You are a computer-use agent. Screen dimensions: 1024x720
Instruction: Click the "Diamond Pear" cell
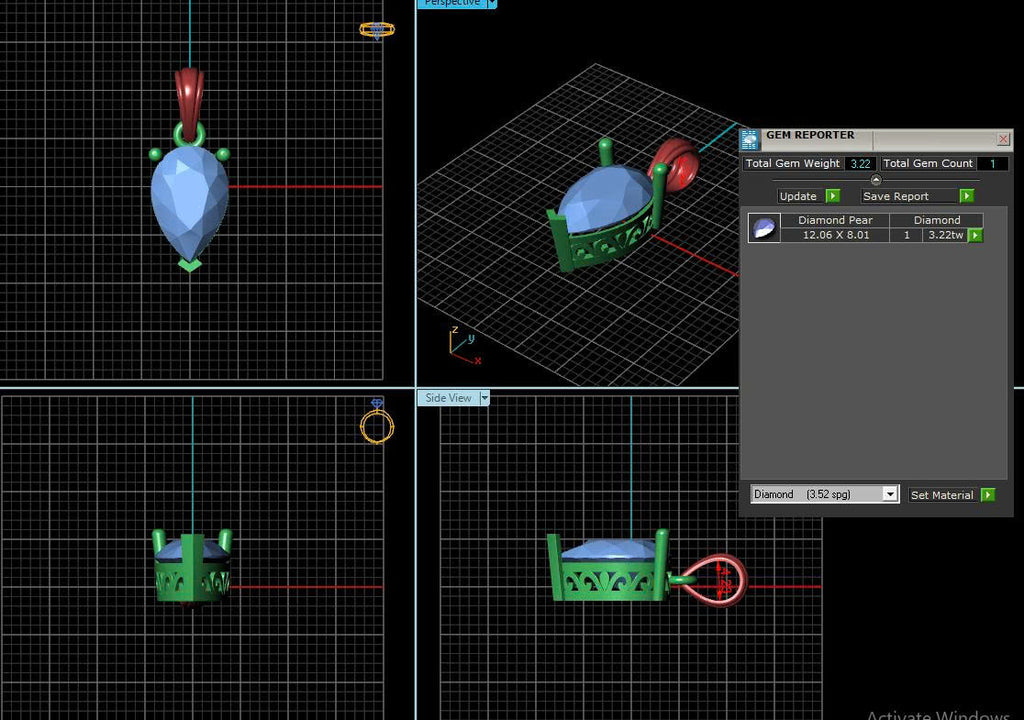coord(835,220)
